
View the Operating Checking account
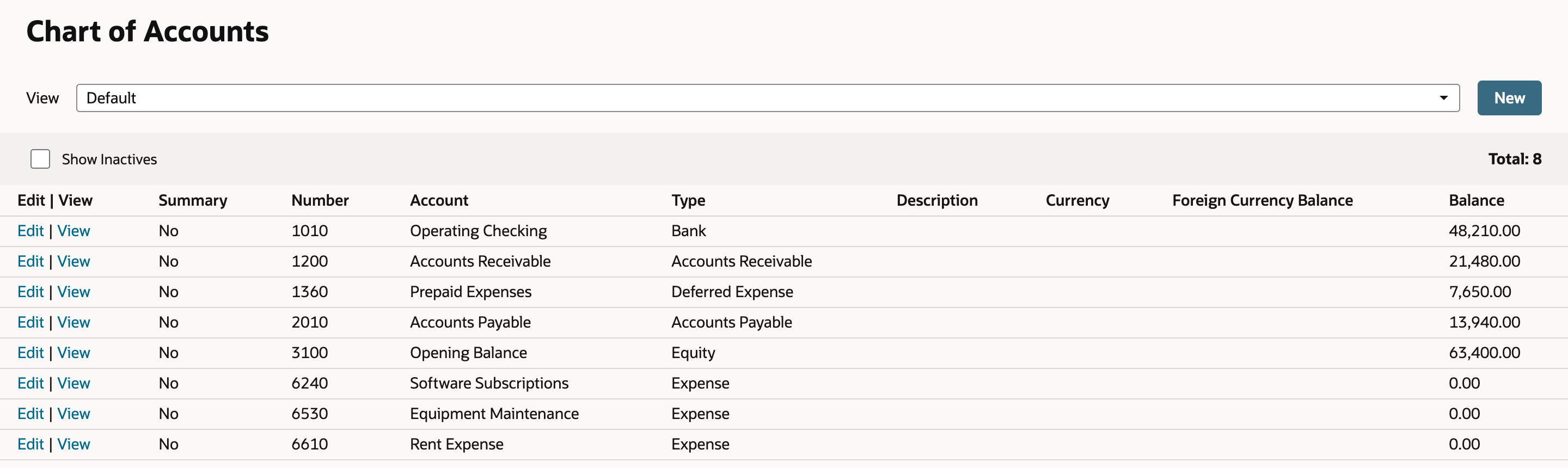coord(73,231)
